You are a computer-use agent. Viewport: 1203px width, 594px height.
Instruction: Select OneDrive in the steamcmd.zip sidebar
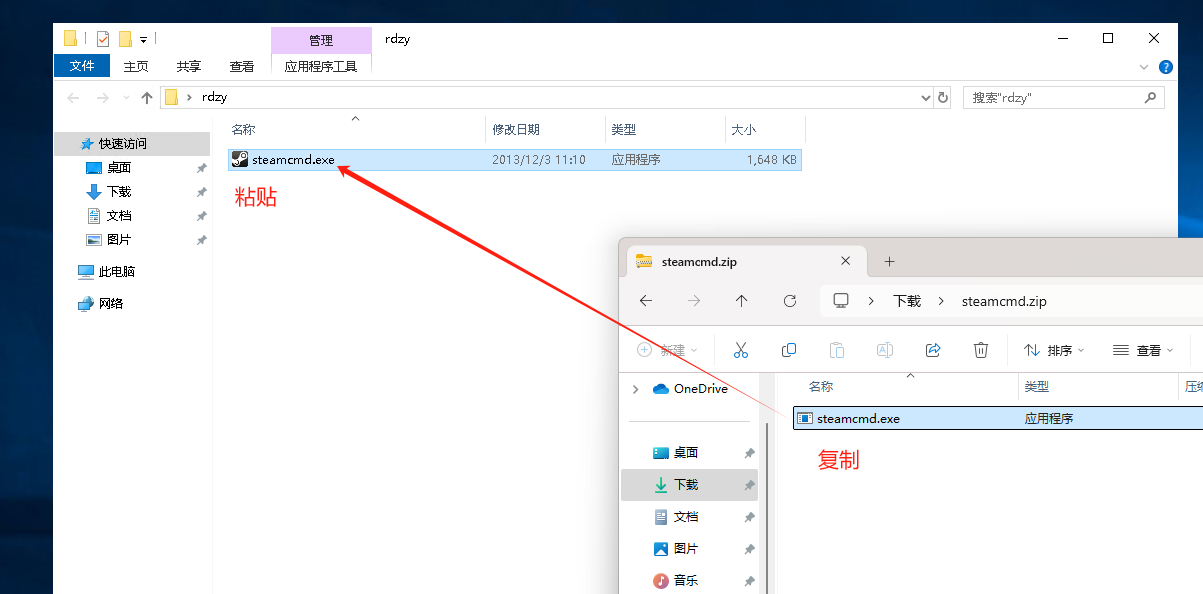point(690,389)
